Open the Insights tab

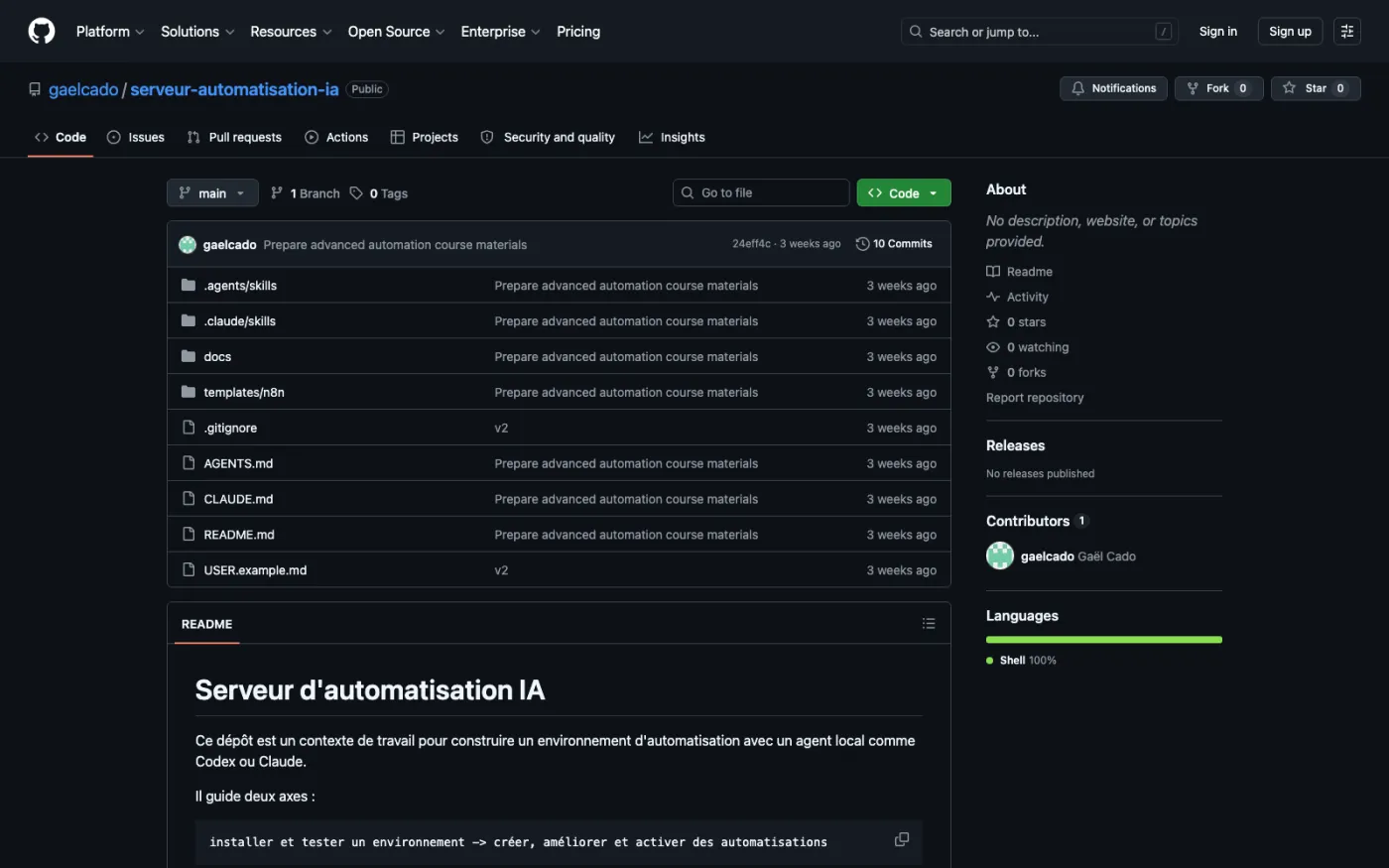(672, 137)
